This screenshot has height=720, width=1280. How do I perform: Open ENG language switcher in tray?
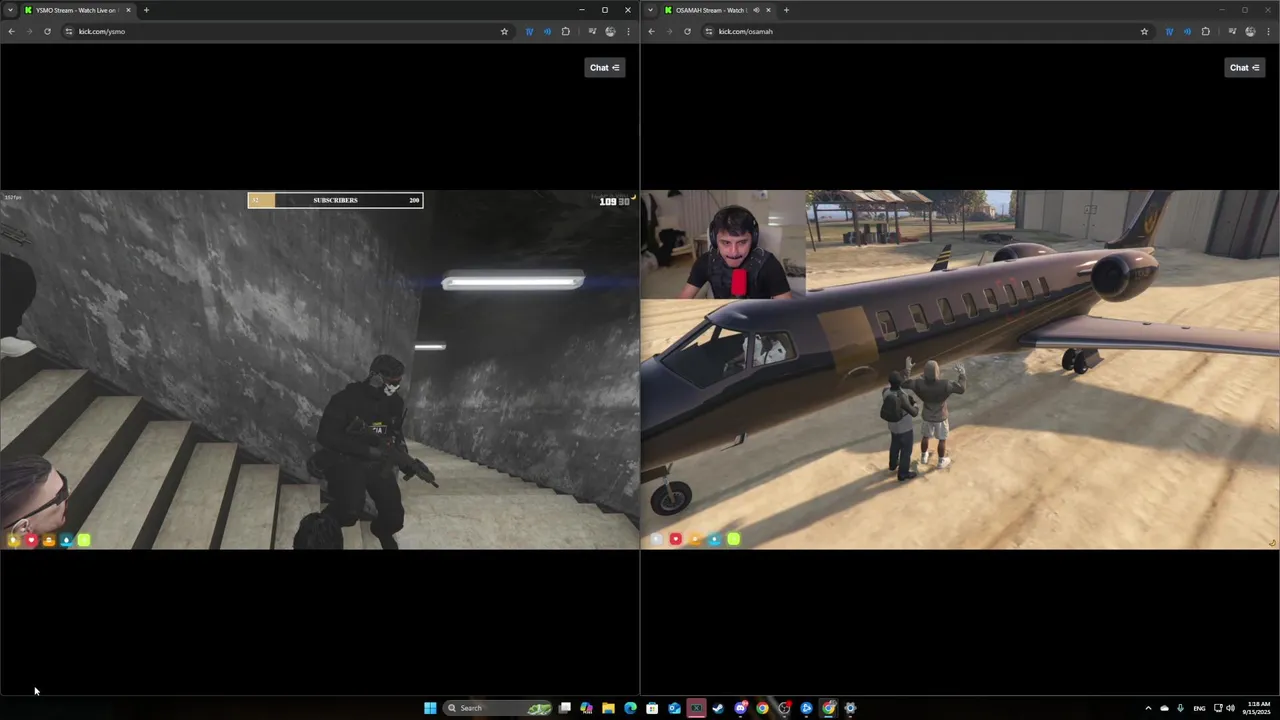pyautogui.click(x=1199, y=708)
